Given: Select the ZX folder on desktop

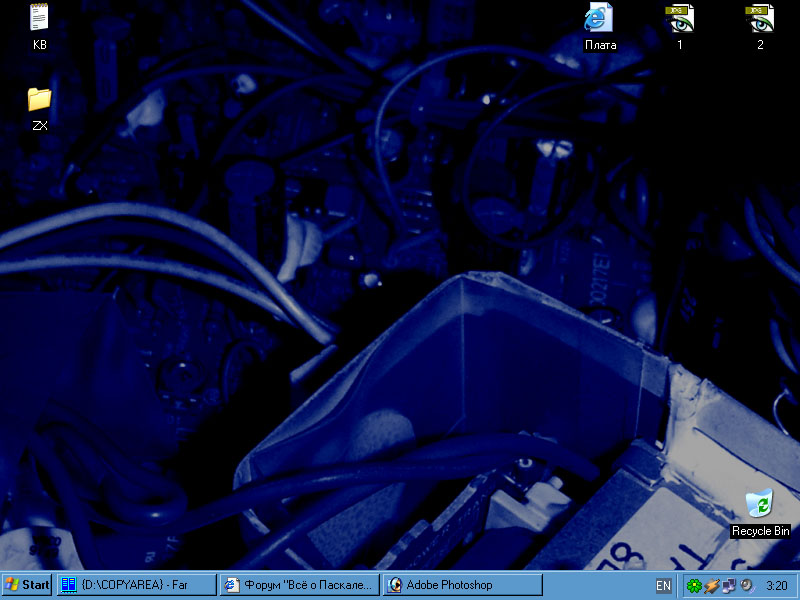Looking at the screenshot, I should (x=40, y=98).
